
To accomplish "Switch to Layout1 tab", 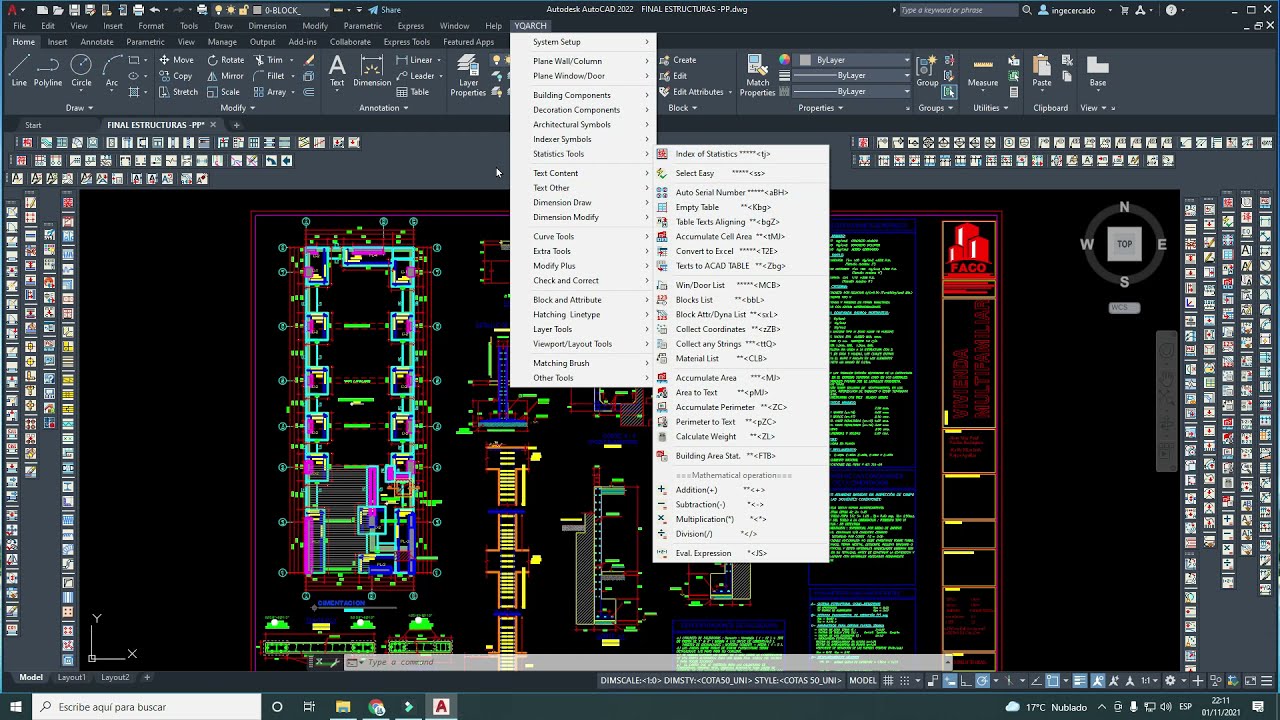I will [x=71, y=677].
